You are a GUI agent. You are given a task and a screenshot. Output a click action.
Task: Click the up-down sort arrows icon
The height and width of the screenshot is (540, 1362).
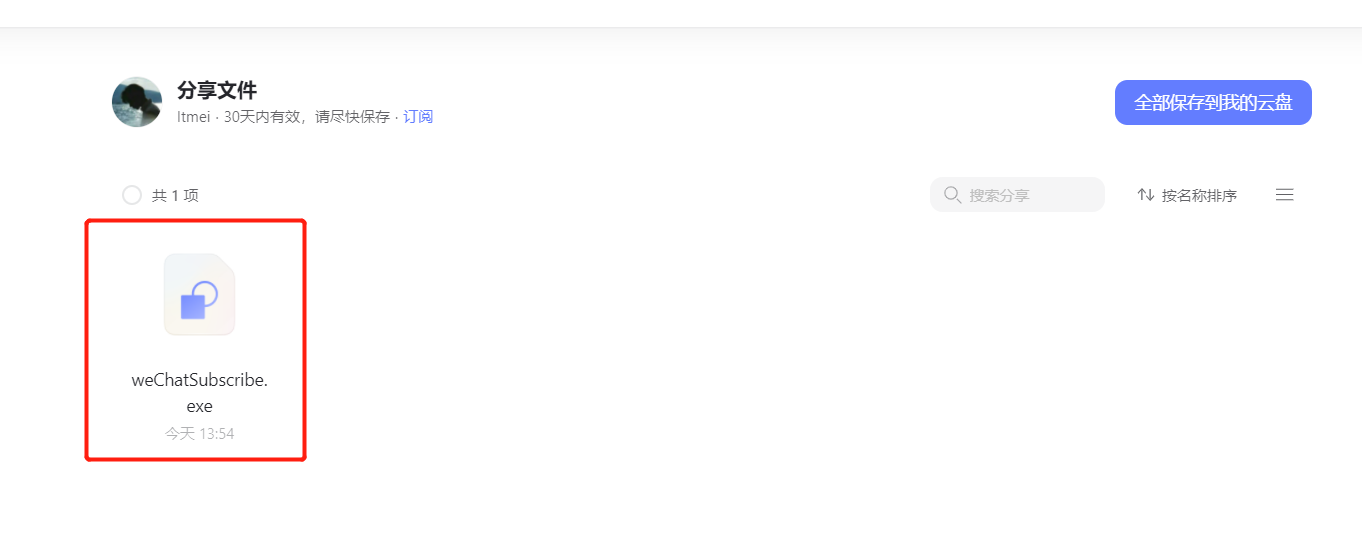coord(1146,195)
